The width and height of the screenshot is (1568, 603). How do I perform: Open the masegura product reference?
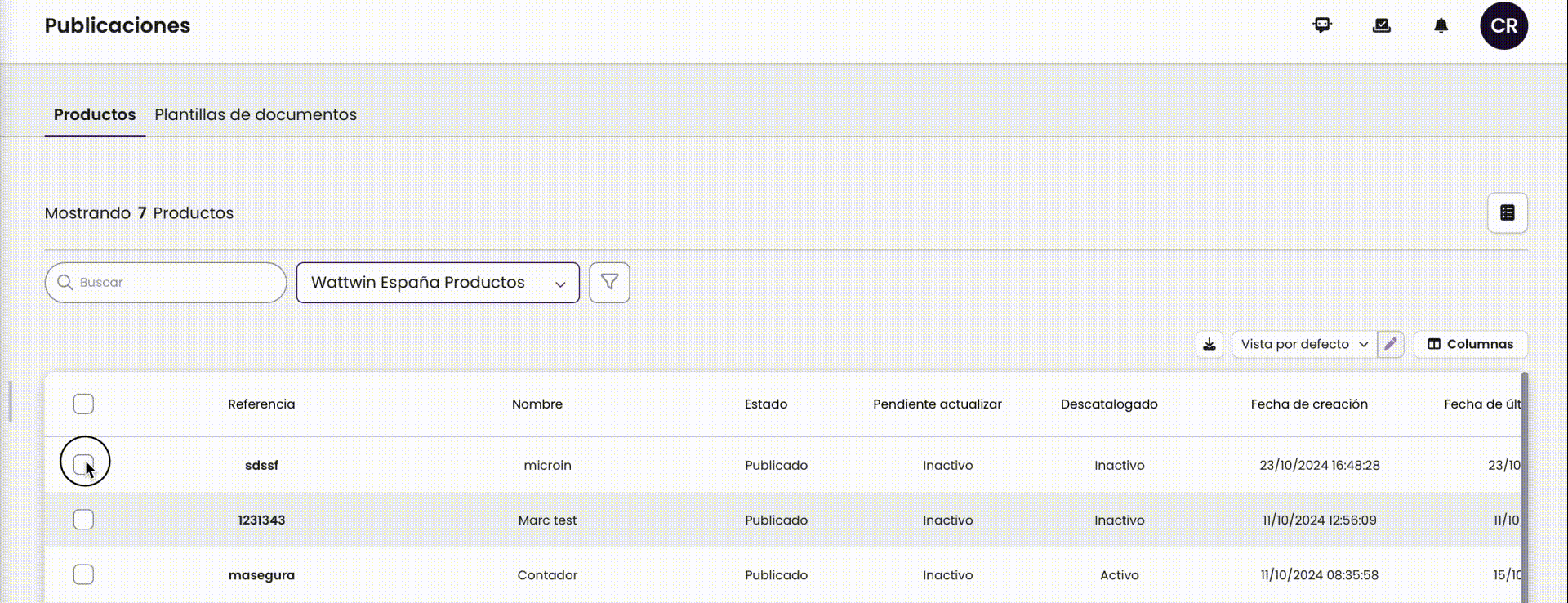[x=261, y=574]
